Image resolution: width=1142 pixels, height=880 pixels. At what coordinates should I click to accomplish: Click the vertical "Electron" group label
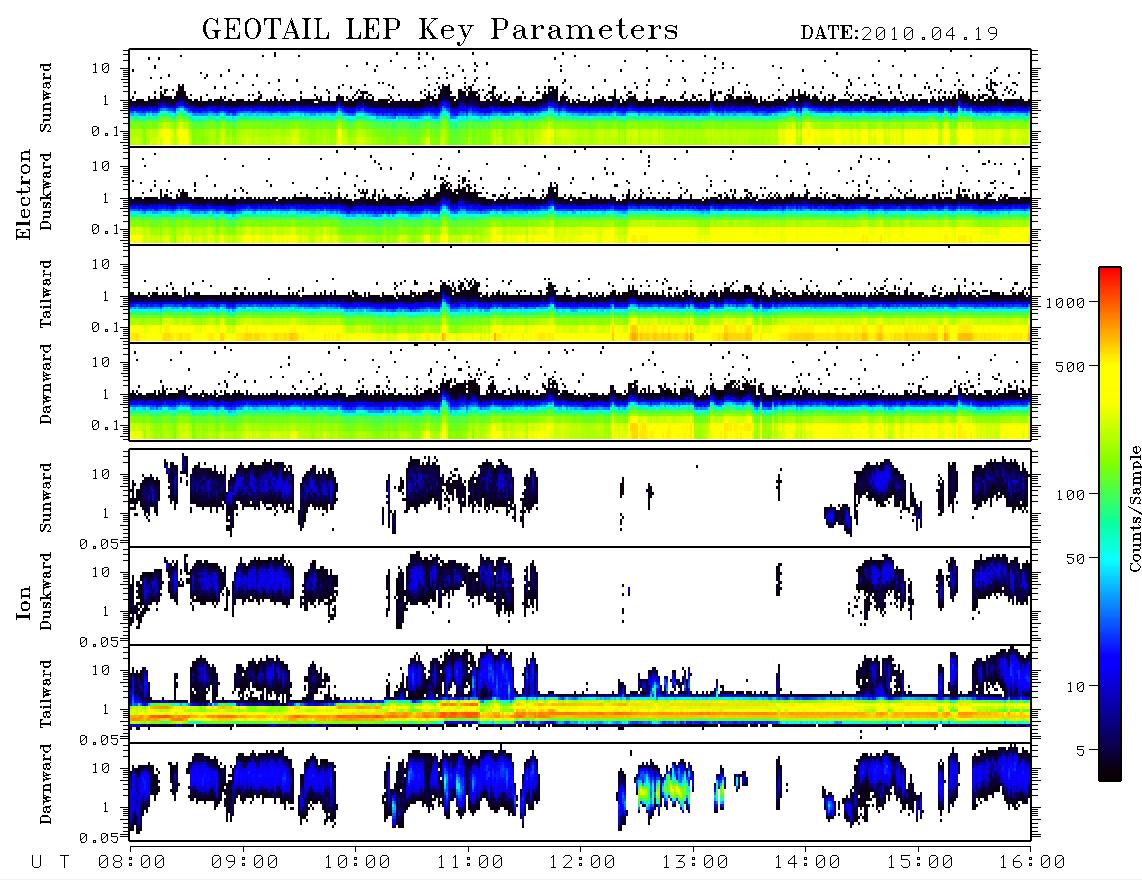pos(24,194)
